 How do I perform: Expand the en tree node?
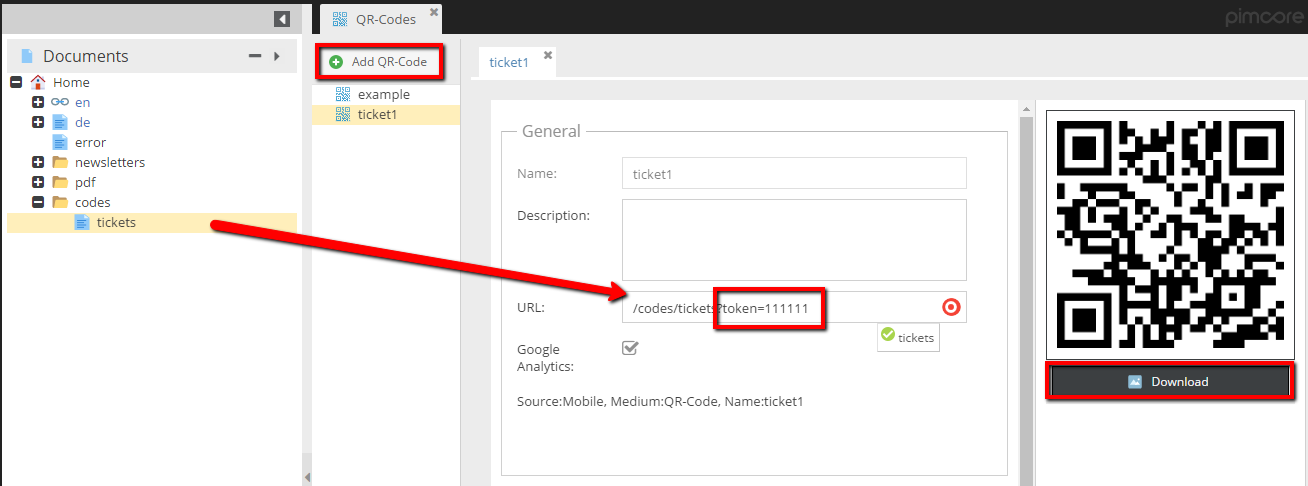[x=38, y=103]
